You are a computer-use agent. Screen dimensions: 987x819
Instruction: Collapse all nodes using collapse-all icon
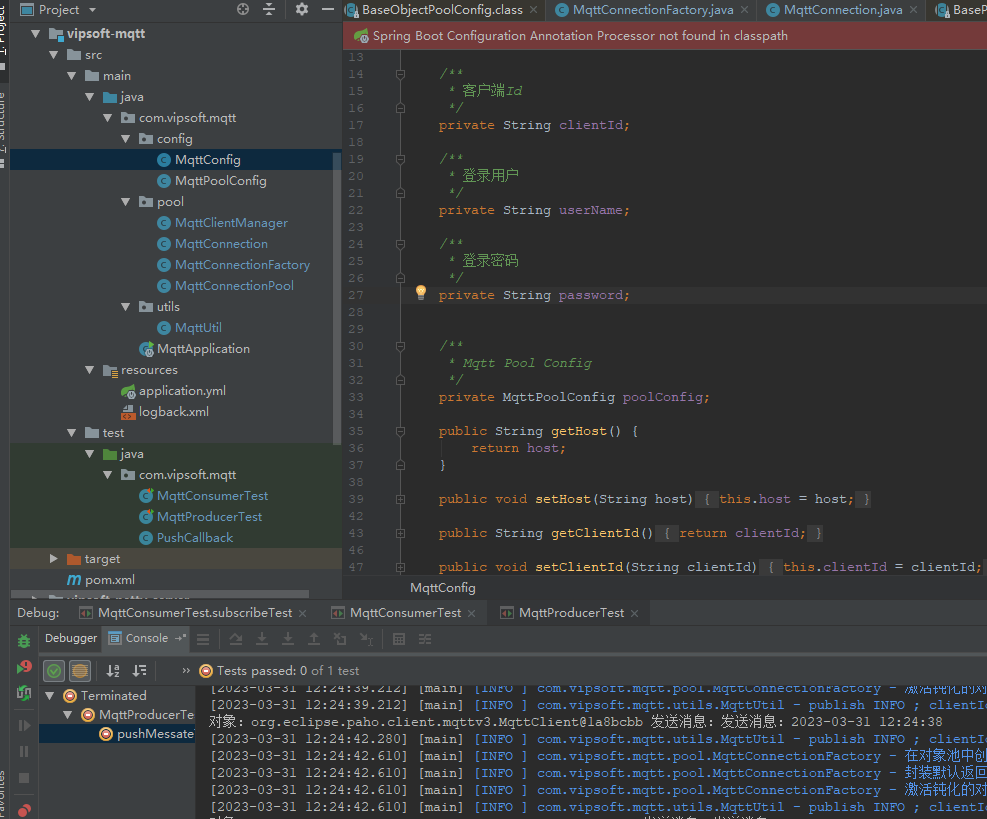click(x=268, y=9)
